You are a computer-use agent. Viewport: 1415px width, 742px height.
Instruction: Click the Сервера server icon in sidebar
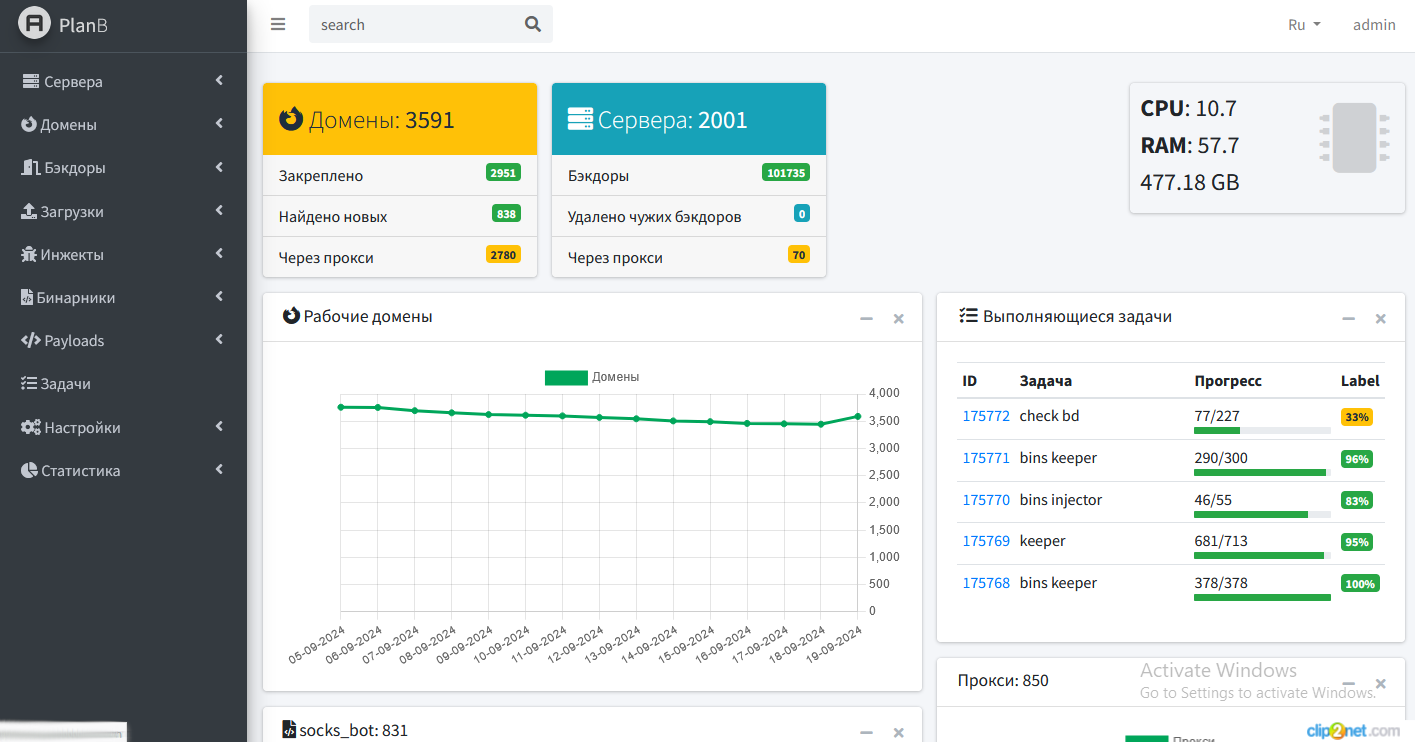pyautogui.click(x=30, y=82)
